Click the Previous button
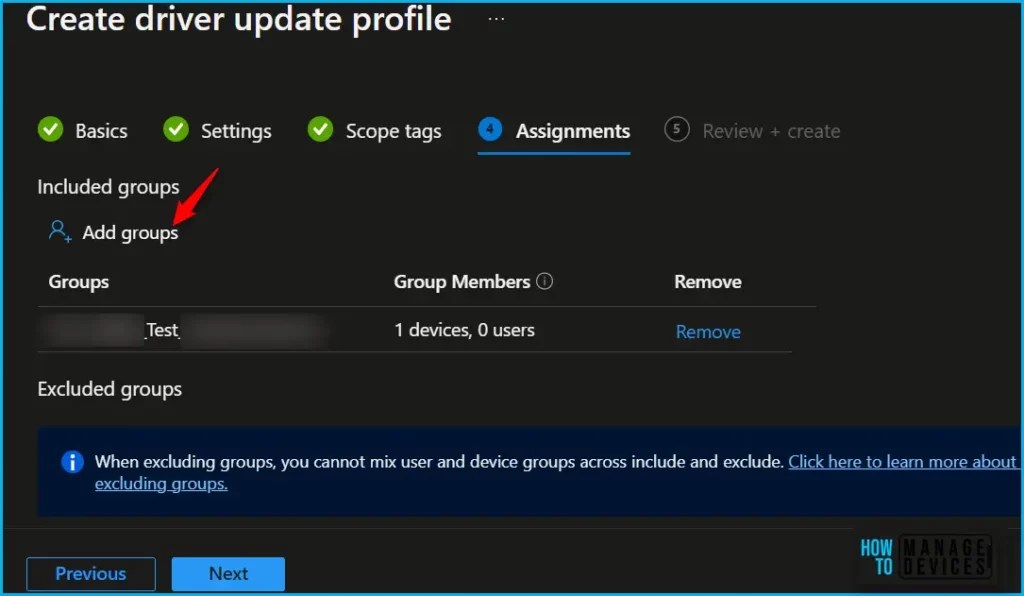The height and width of the screenshot is (596, 1024). [90, 573]
